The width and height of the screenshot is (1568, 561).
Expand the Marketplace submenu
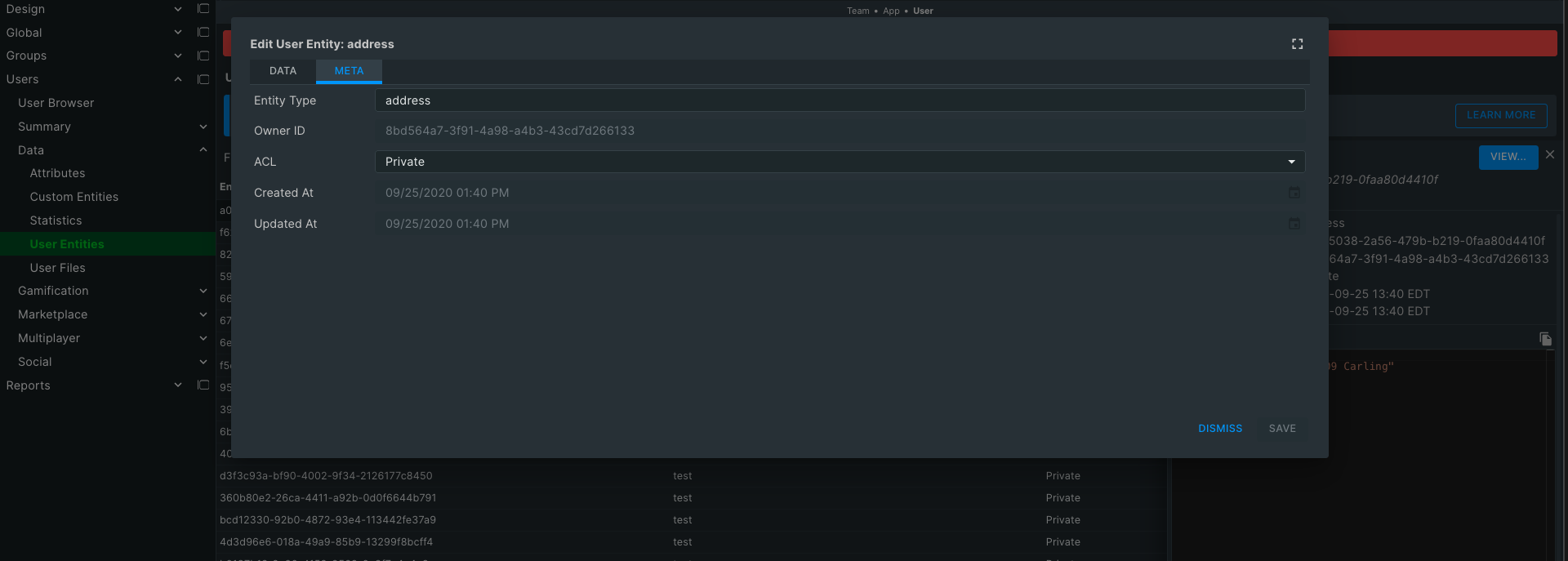click(203, 314)
